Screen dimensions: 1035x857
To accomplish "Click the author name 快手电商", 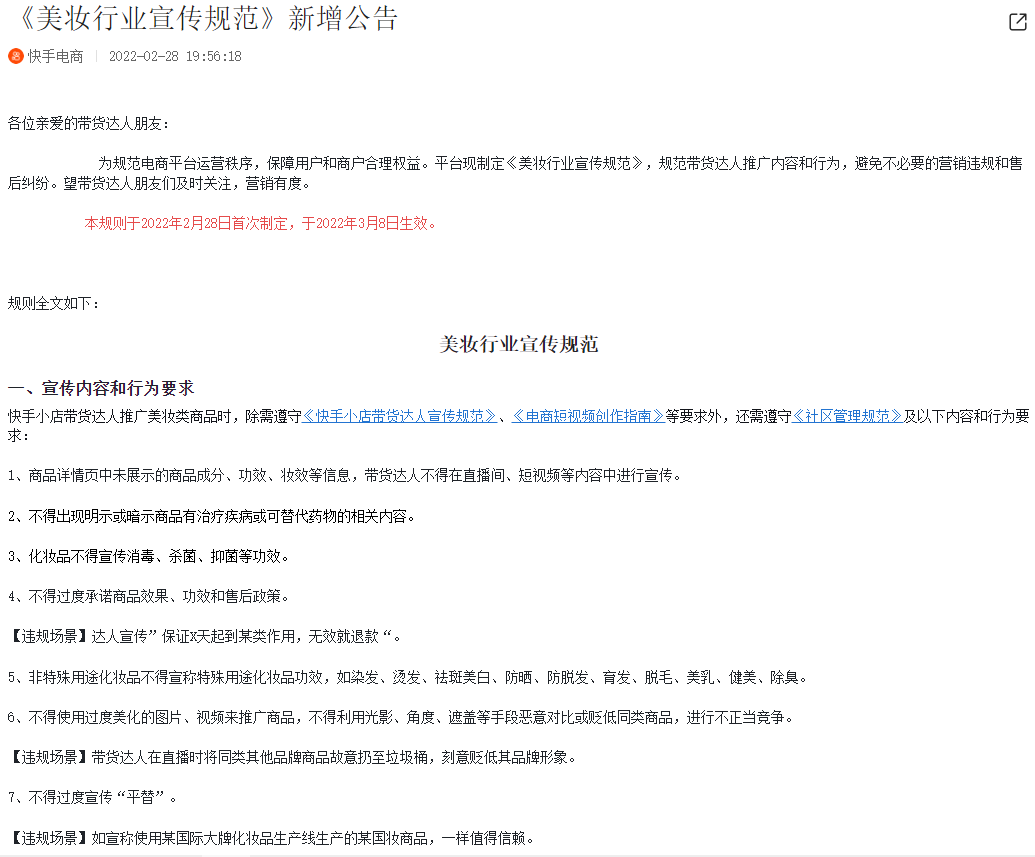I will [55, 57].
